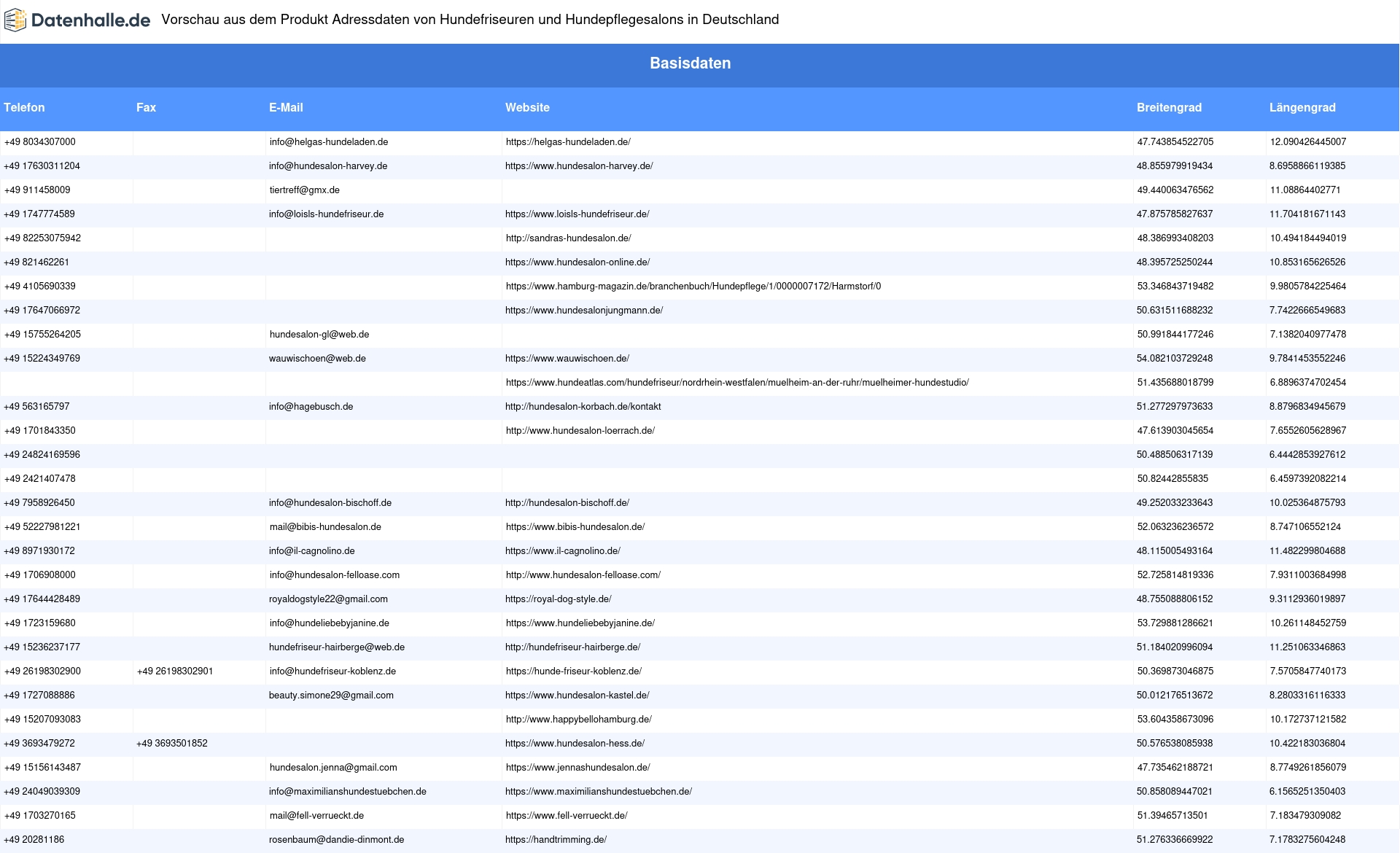Click email rosenbaum@dandie-dinmont.de
This screenshot has width=1400, height=853.
(x=337, y=840)
